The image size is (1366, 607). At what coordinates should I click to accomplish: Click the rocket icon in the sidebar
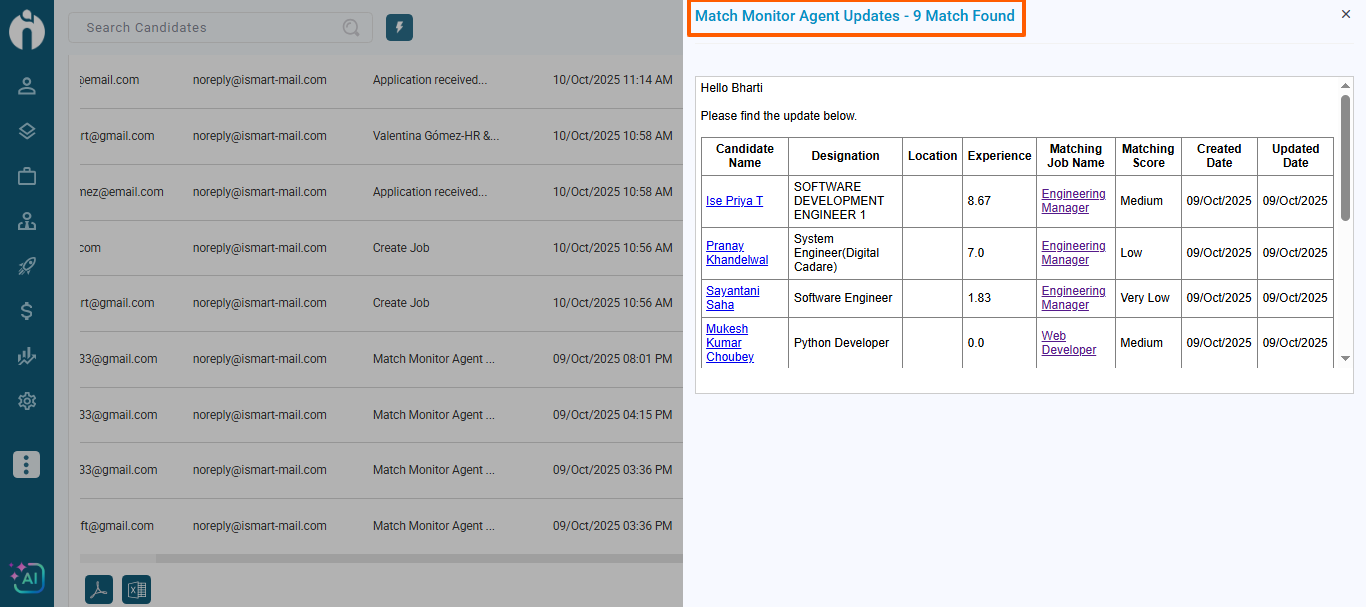click(27, 266)
